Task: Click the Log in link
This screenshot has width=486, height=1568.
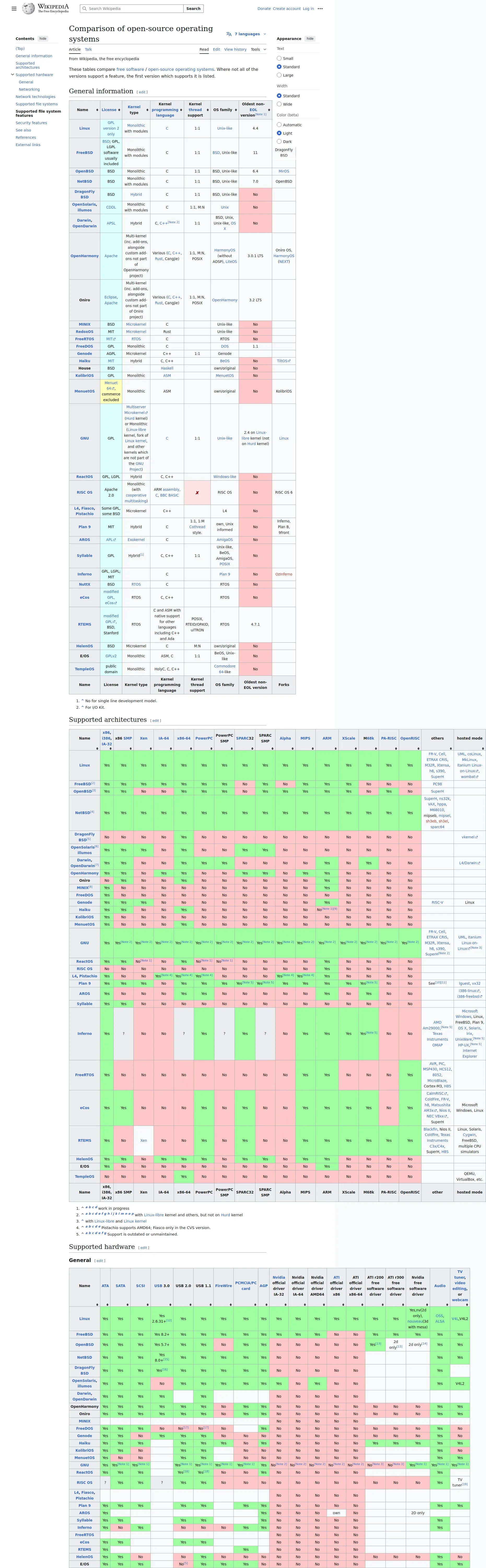Action: 308,9
